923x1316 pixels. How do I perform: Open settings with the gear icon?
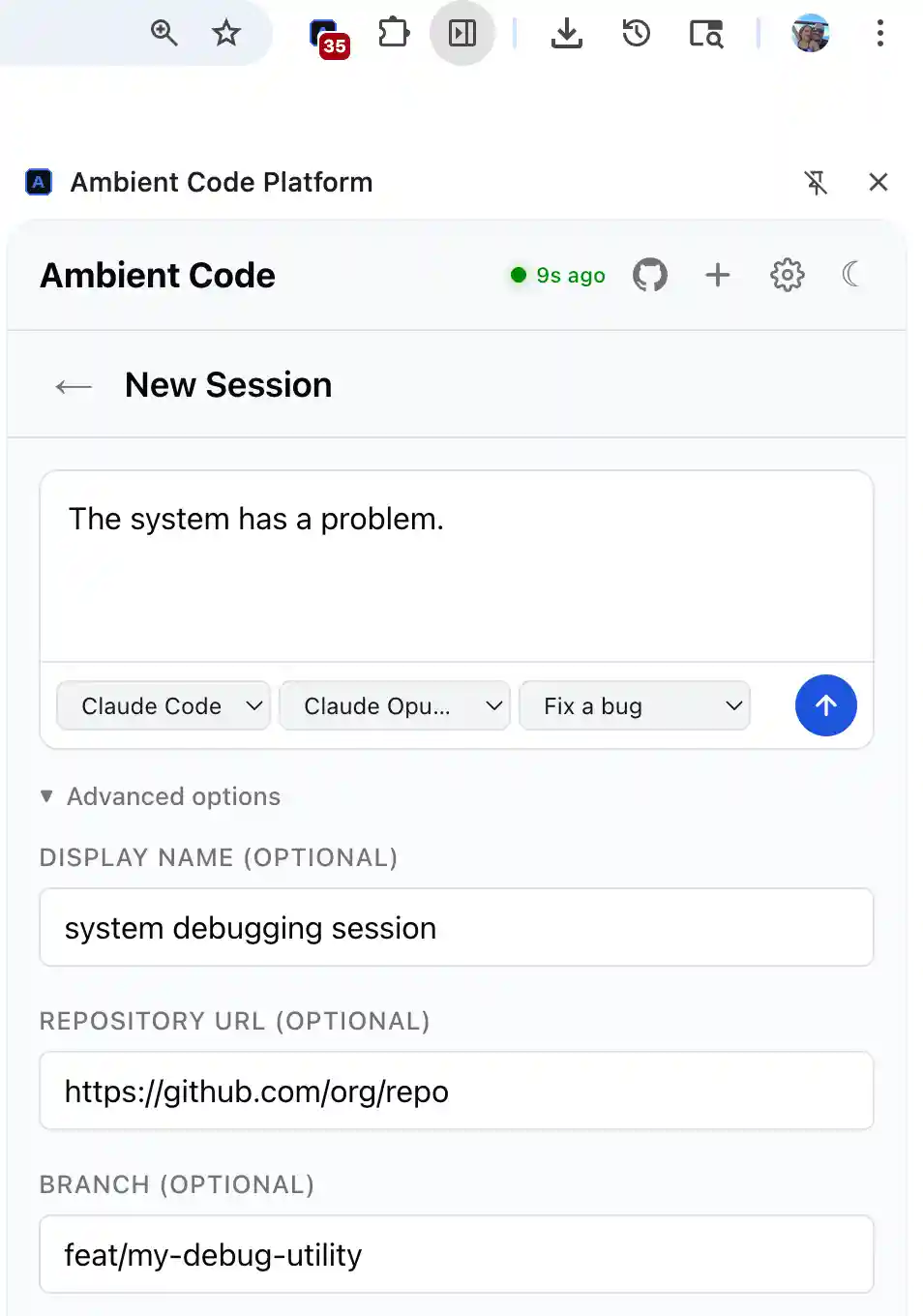point(788,276)
